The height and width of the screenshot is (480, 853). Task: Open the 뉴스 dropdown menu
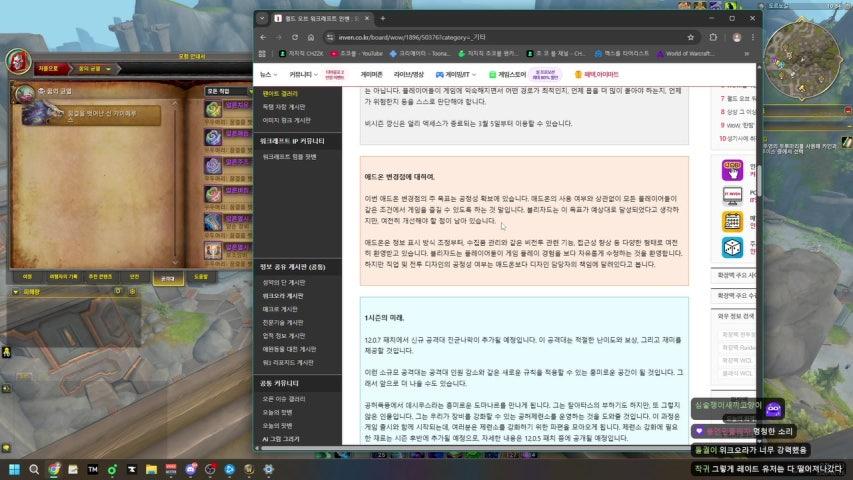[268, 74]
